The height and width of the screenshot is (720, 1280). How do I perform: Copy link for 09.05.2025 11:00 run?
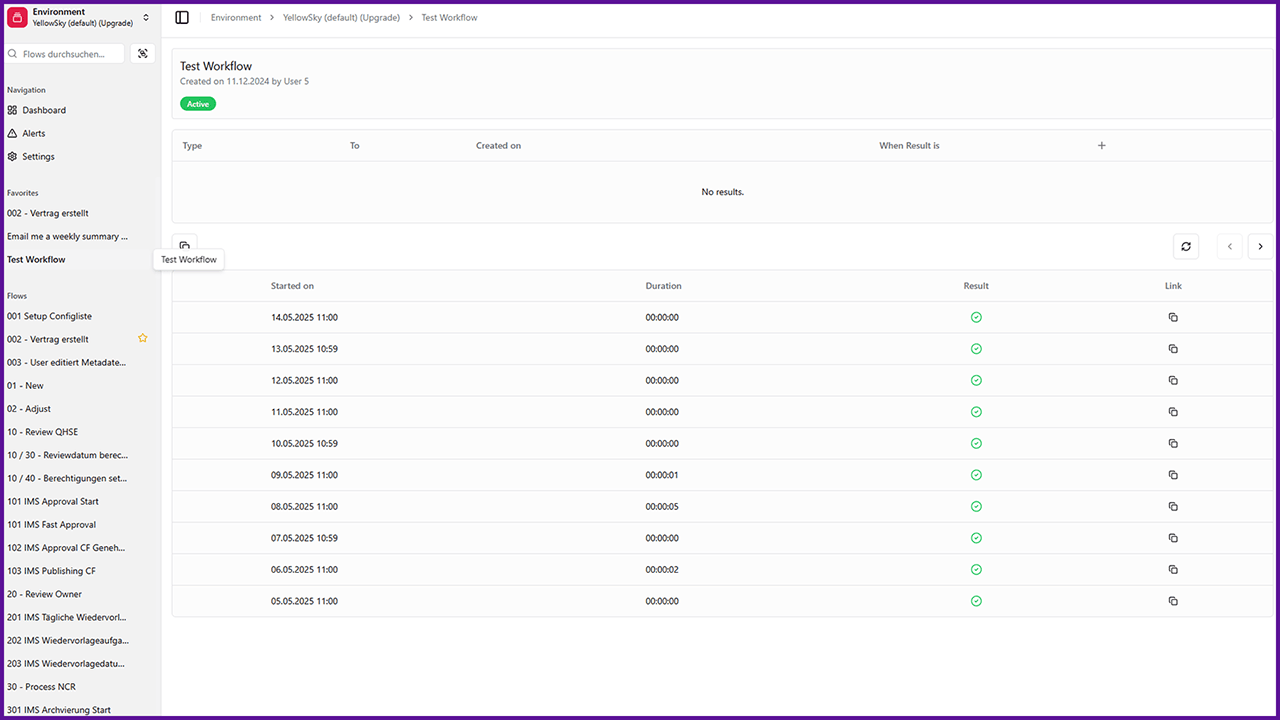pos(1173,475)
